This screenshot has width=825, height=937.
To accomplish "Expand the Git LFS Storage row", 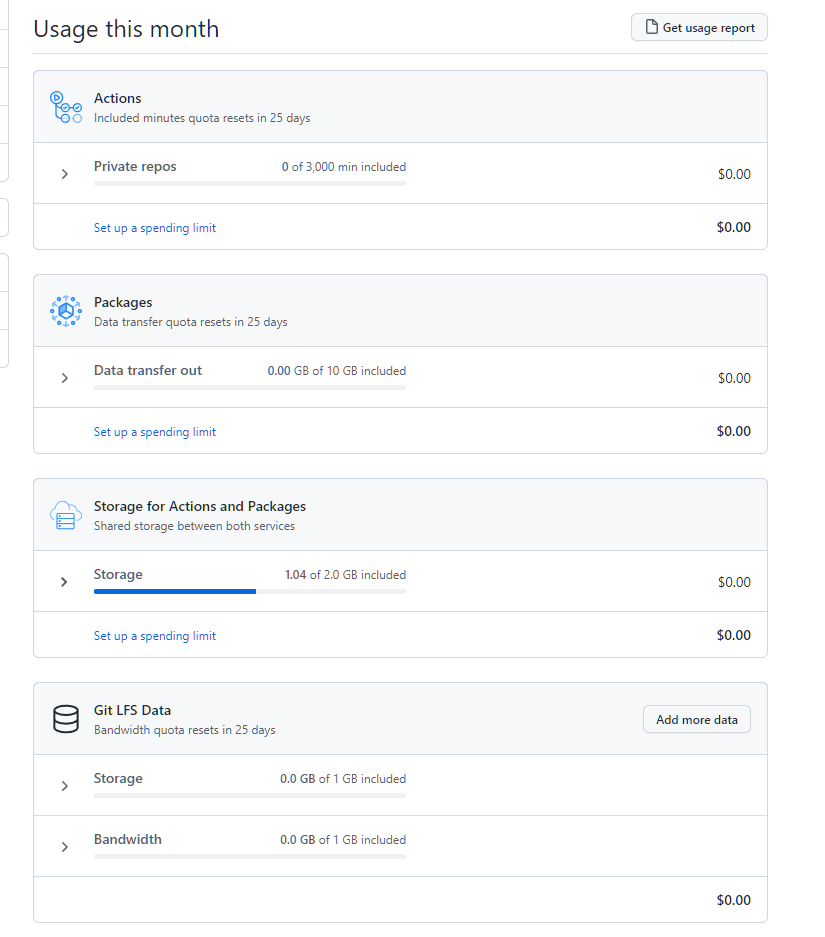I will 64,785.
